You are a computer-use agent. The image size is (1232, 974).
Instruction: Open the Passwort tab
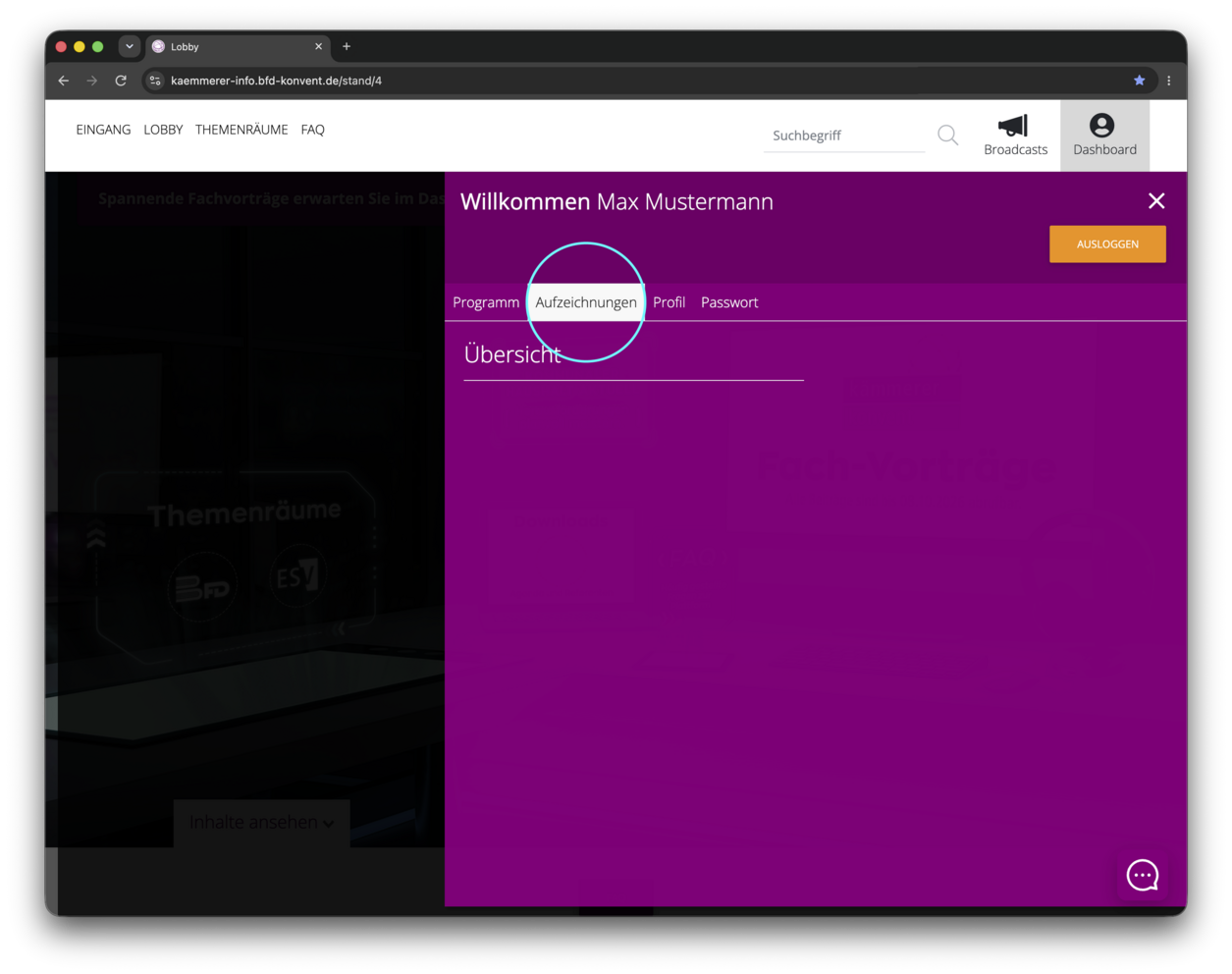pyautogui.click(x=729, y=302)
